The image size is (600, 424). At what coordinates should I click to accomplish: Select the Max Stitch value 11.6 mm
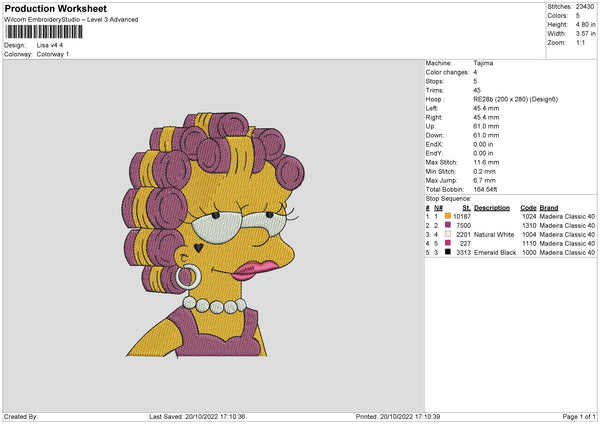pos(486,162)
